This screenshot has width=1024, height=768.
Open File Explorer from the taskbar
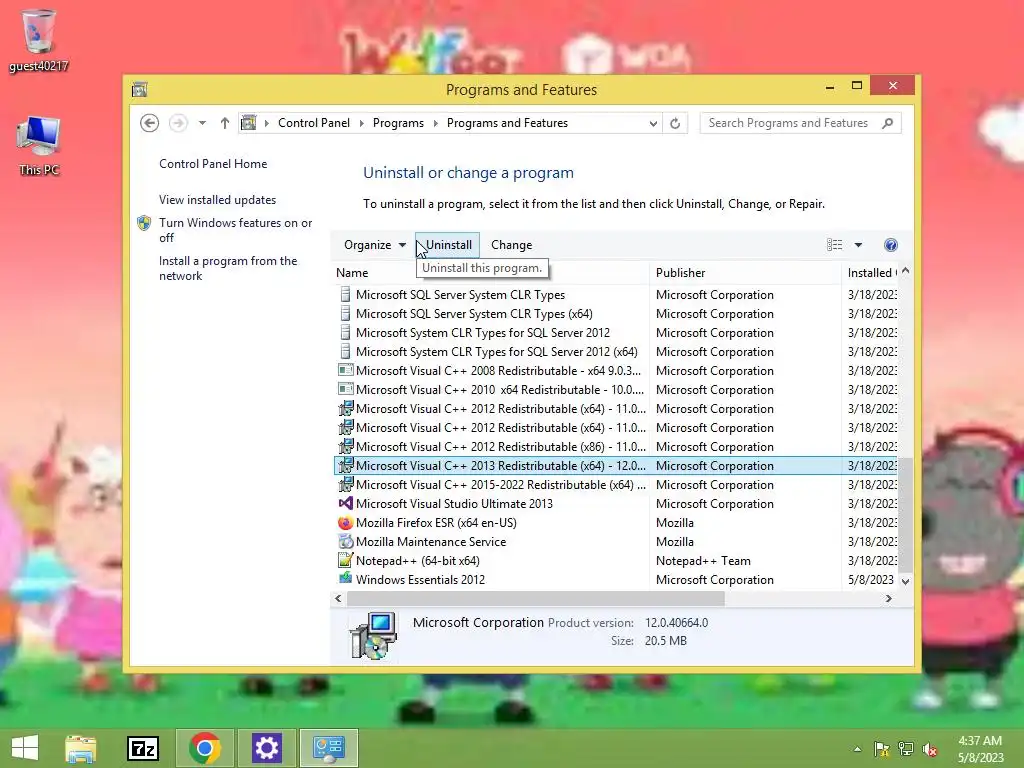point(81,748)
